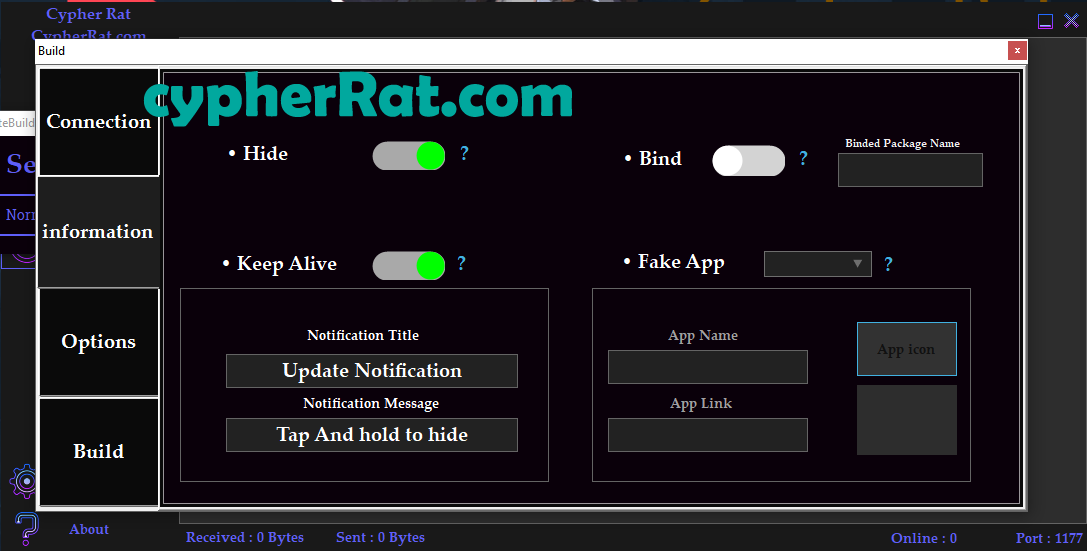1087x551 pixels.
Task: Open the Keep Alive help question mark
Action: click(x=461, y=264)
